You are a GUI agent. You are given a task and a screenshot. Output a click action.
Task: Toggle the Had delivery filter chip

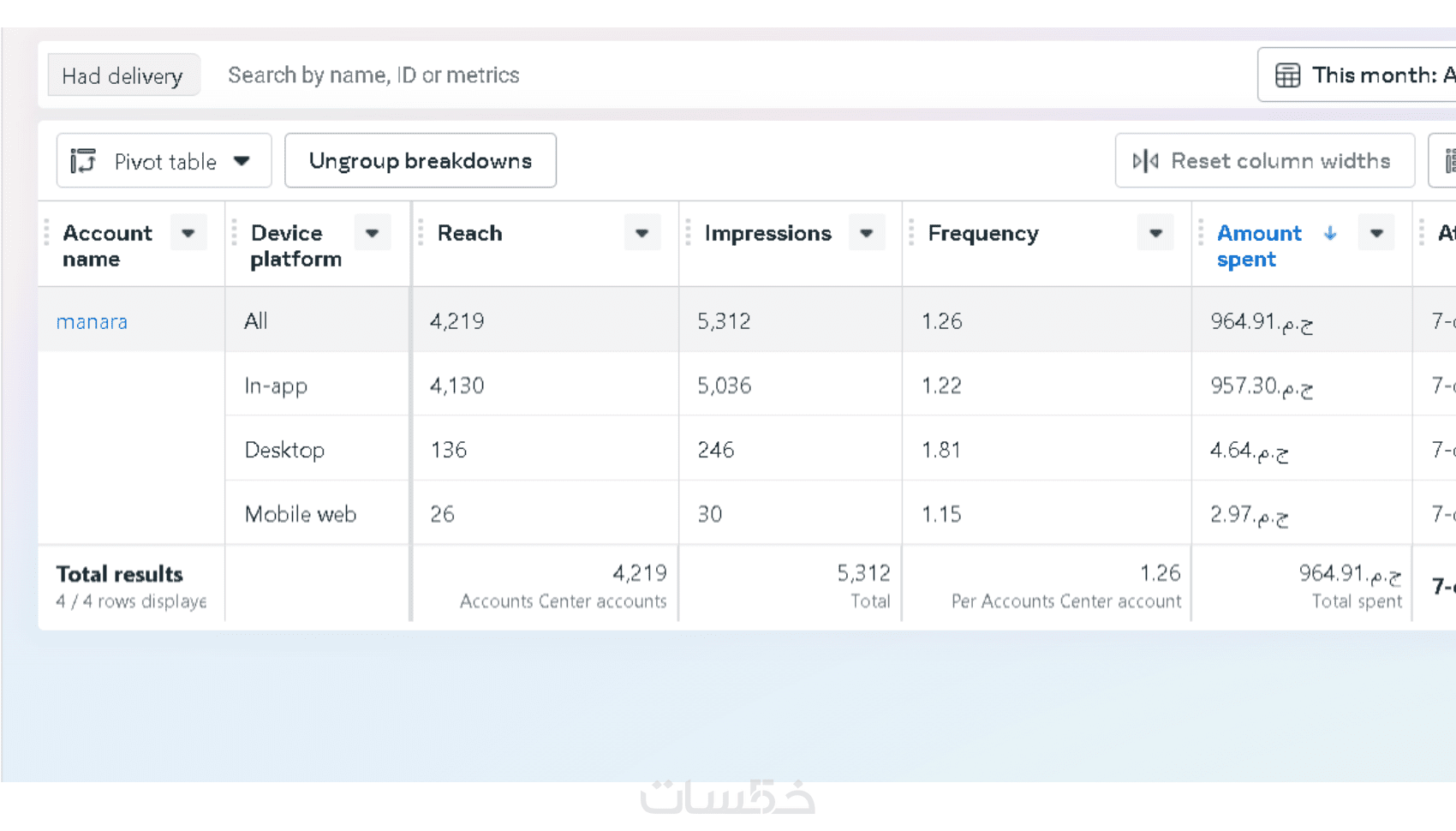coord(122,75)
